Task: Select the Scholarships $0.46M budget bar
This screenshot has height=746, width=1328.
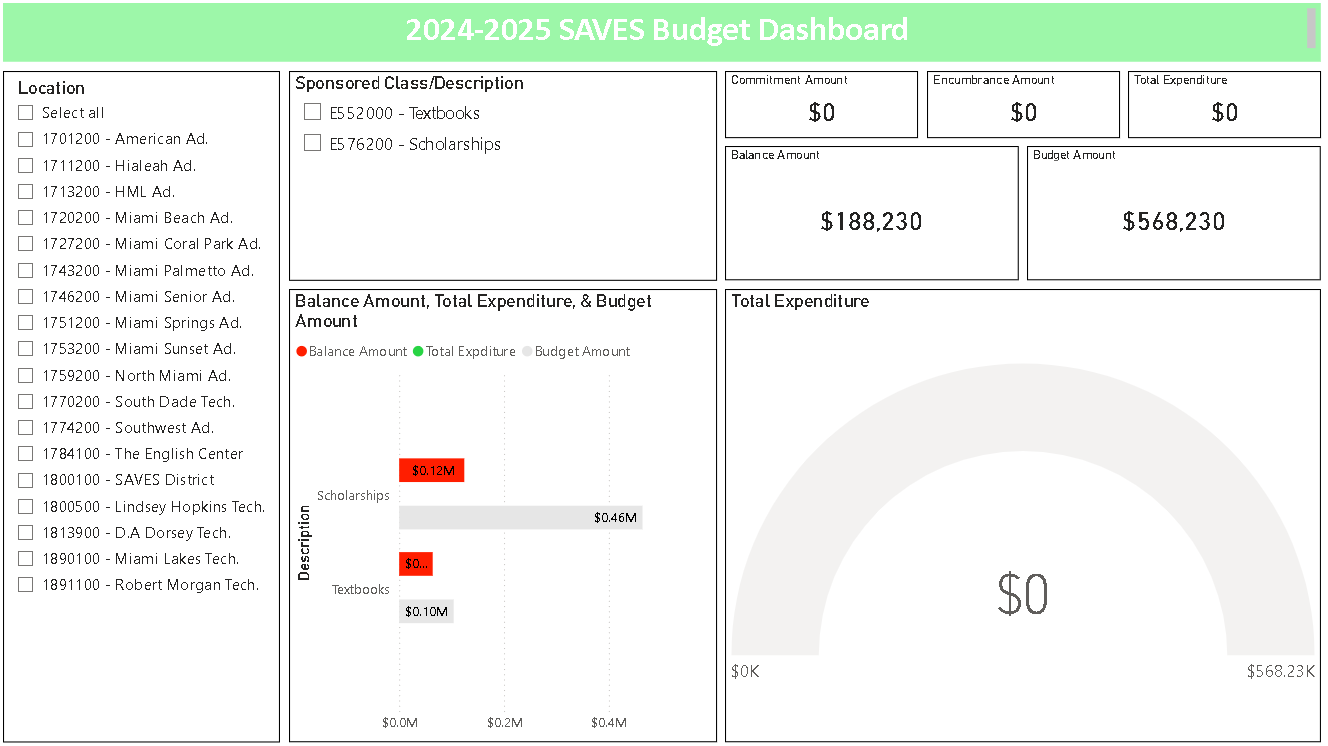Action: pos(521,517)
